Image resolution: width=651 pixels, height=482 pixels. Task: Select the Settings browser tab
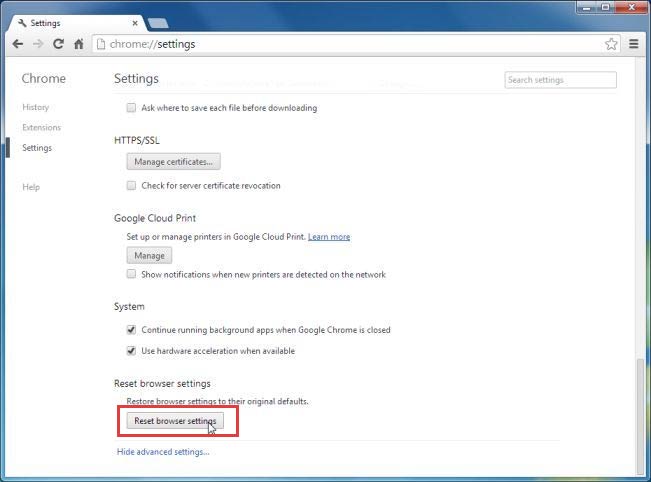[77, 23]
